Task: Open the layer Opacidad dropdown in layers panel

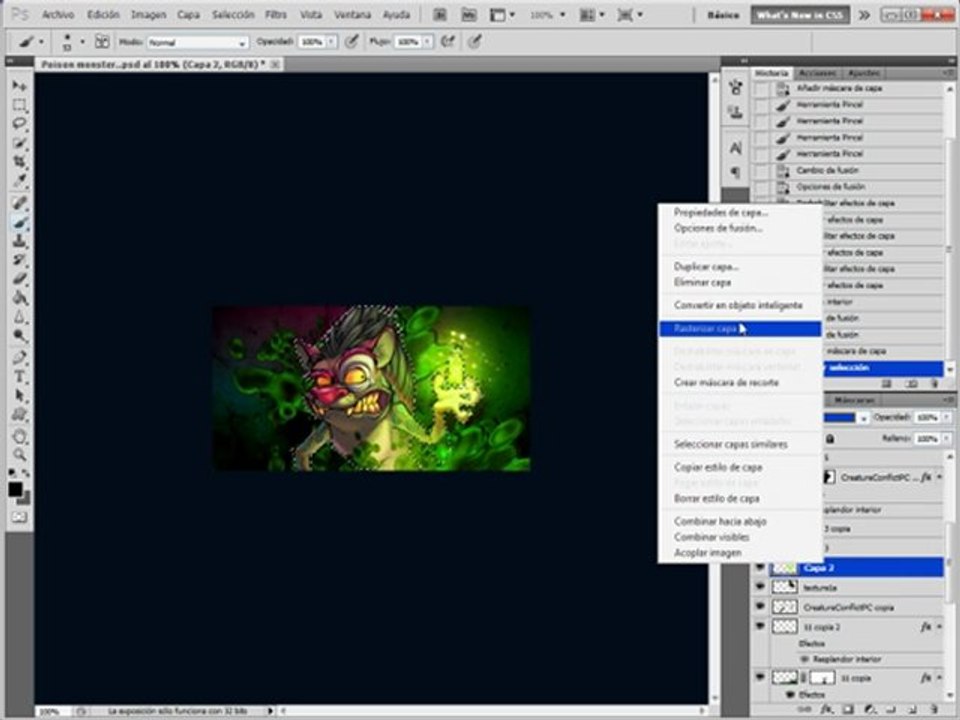Action: coord(947,417)
